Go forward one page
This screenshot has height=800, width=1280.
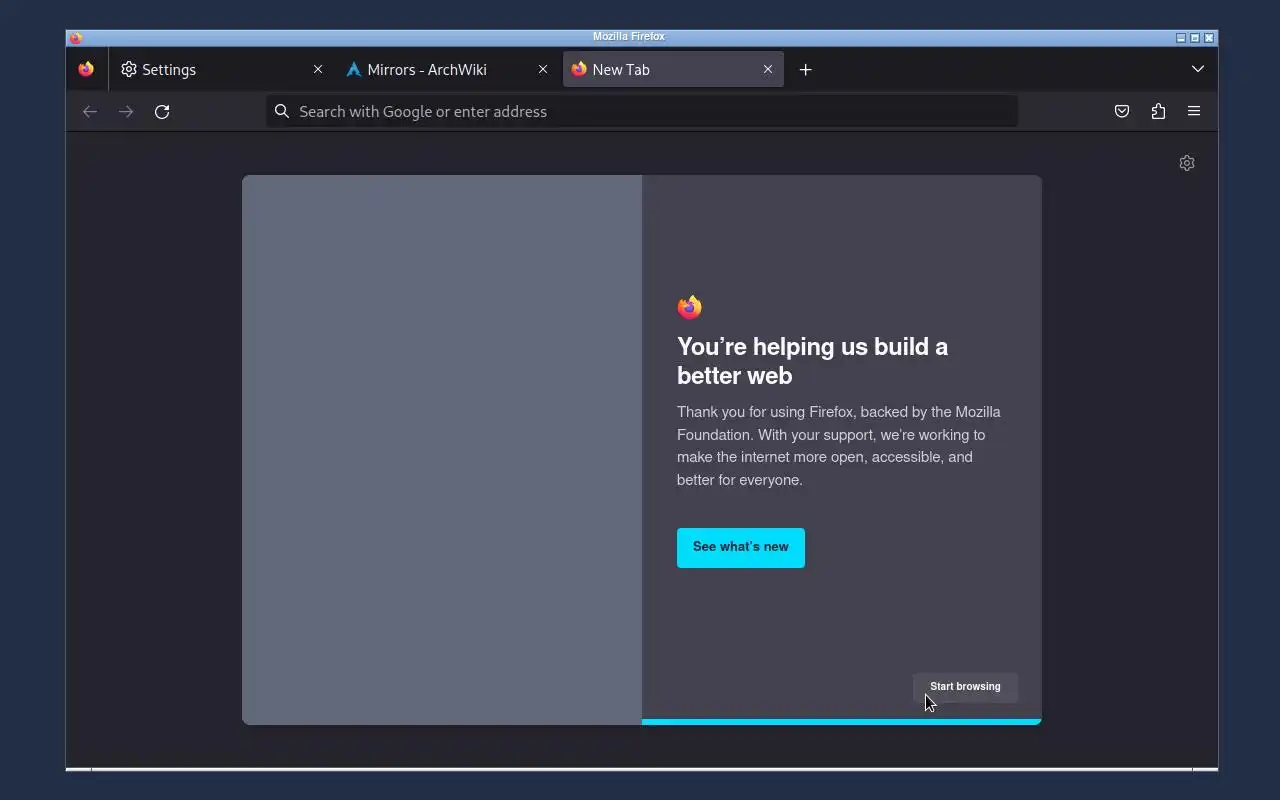126,111
